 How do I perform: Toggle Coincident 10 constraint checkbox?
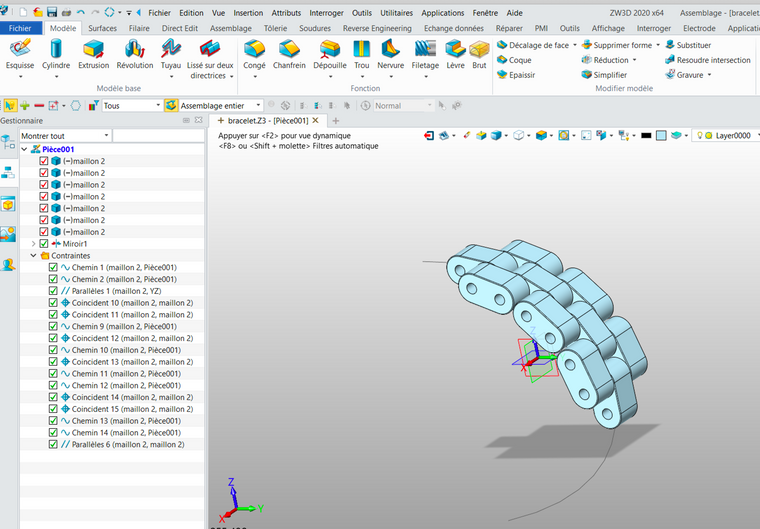pyautogui.click(x=53, y=303)
